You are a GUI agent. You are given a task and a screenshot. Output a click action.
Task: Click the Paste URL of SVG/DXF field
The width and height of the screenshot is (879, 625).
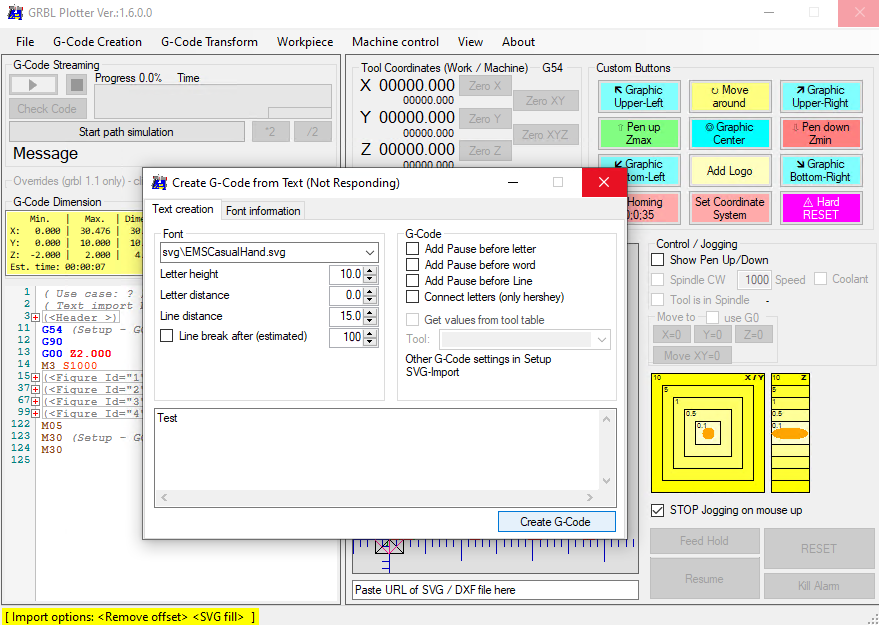coord(494,589)
